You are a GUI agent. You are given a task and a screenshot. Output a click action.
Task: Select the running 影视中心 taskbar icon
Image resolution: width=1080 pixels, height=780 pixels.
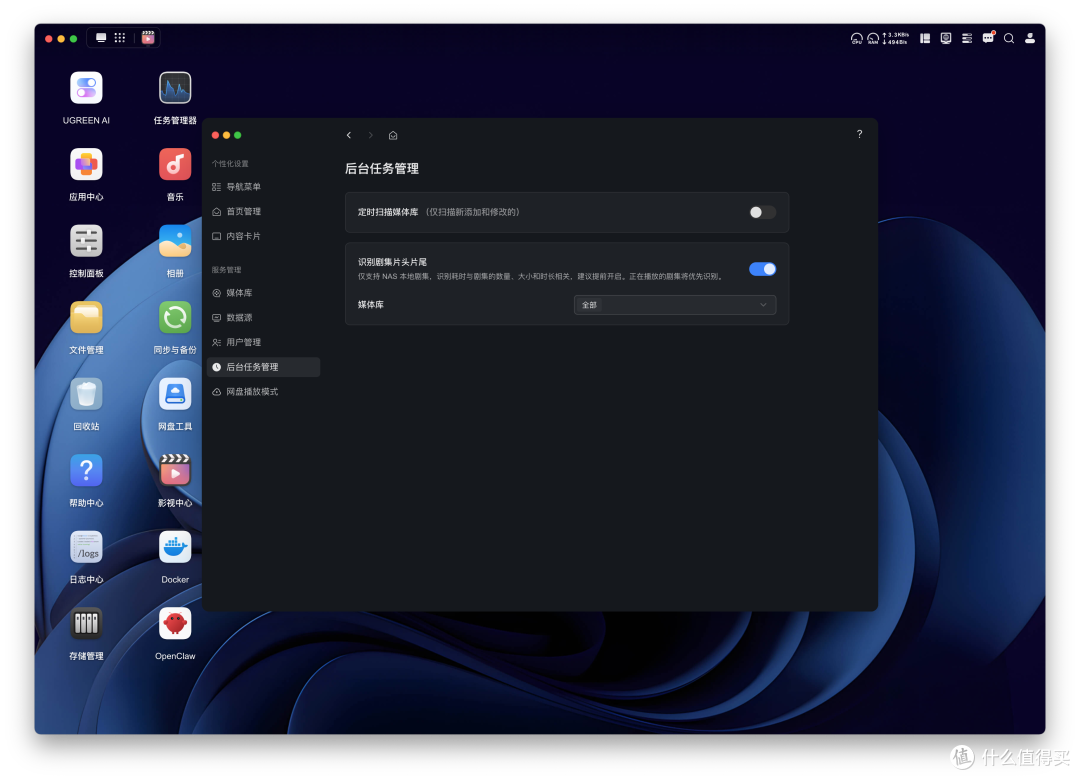148,37
